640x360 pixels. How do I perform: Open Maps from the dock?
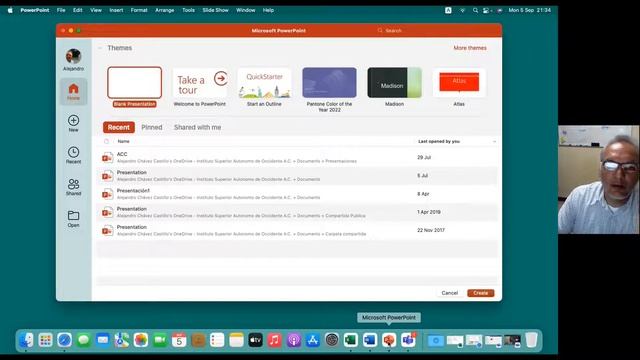tap(122, 340)
